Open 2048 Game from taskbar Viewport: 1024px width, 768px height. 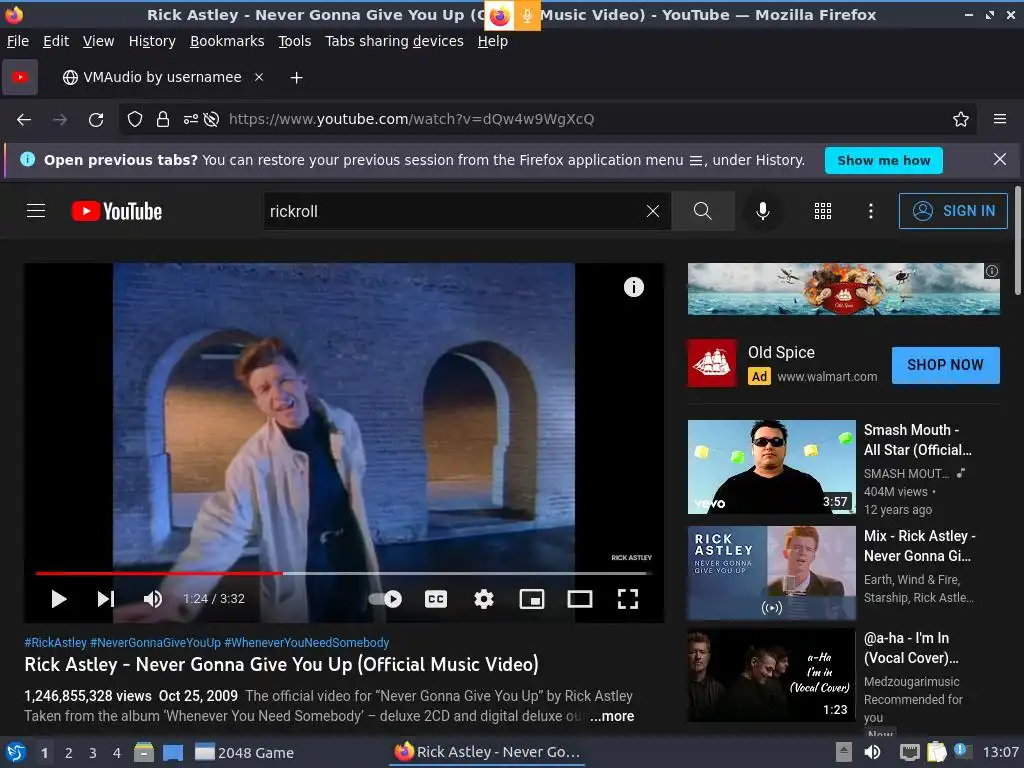(246, 753)
